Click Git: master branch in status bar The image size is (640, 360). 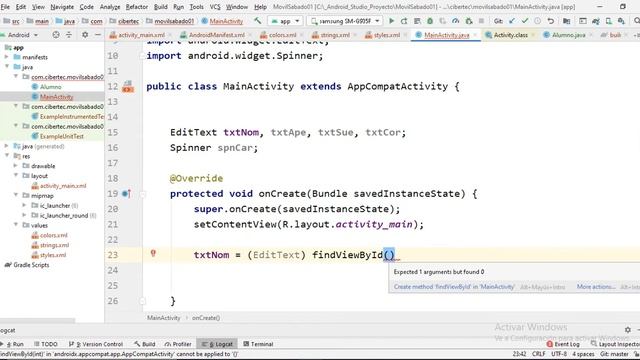click(x=614, y=354)
